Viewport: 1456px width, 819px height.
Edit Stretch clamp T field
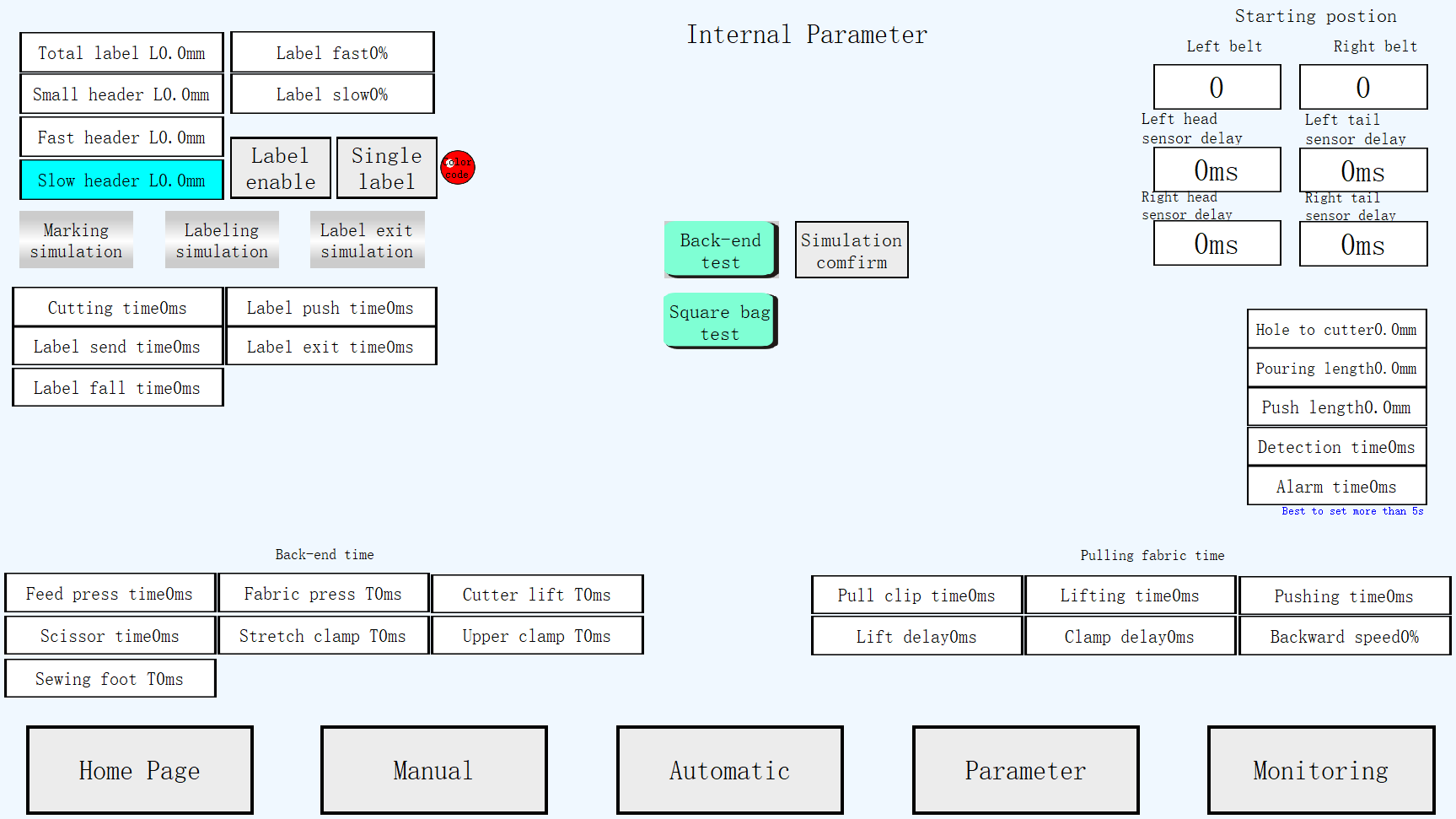324,635
